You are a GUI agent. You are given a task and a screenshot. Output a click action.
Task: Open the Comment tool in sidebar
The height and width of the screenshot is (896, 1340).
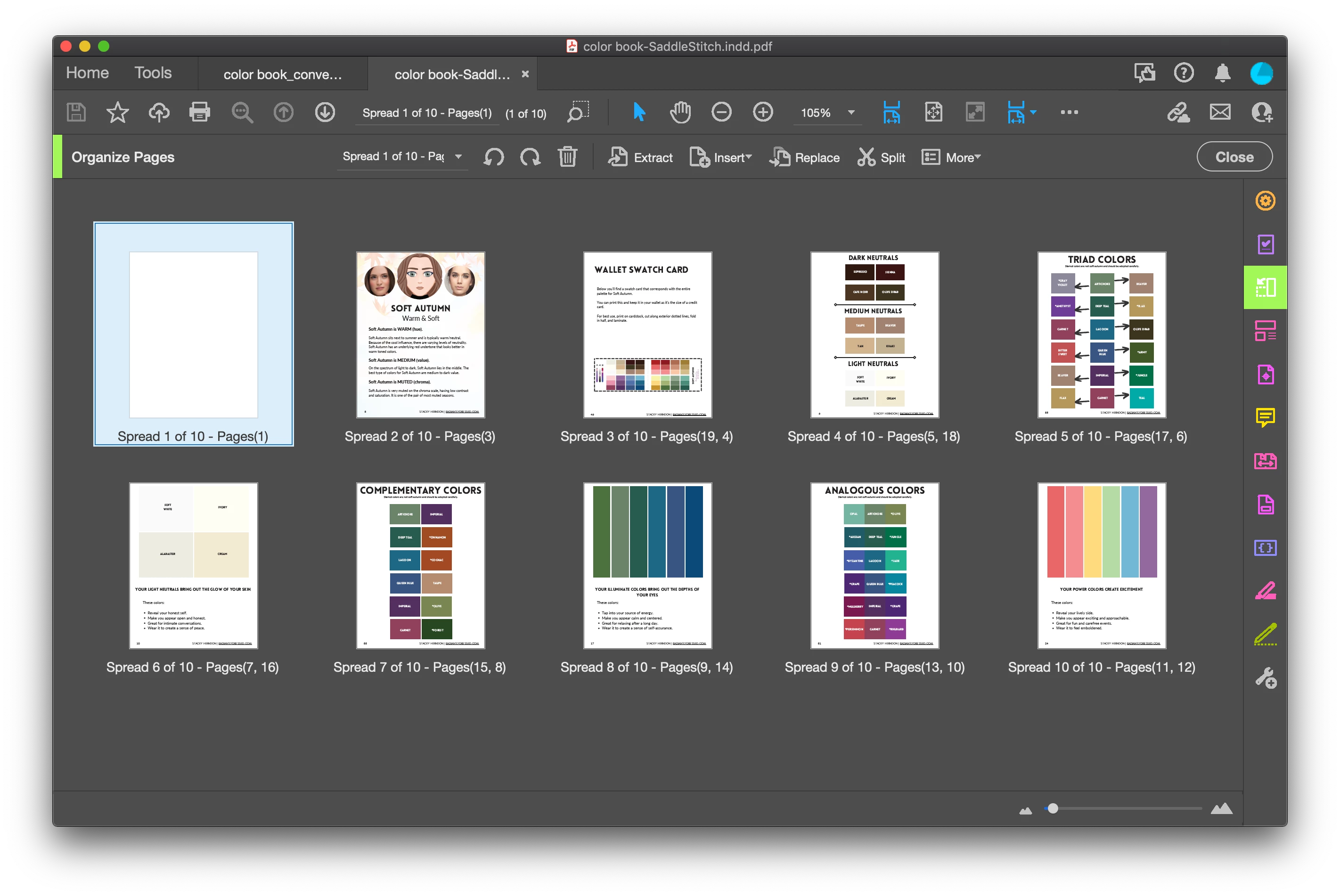pyautogui.click(x=1265, y=418)
